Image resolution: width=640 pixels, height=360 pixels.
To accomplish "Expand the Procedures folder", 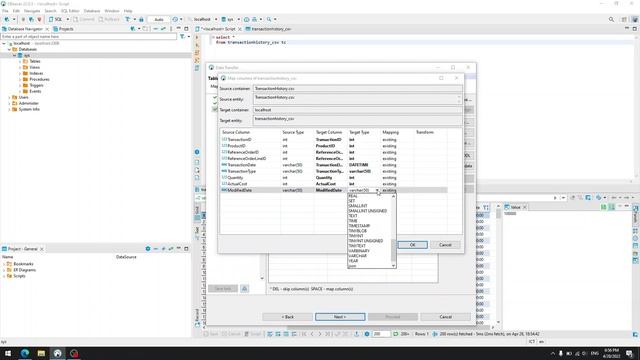I will pos(20,79).
